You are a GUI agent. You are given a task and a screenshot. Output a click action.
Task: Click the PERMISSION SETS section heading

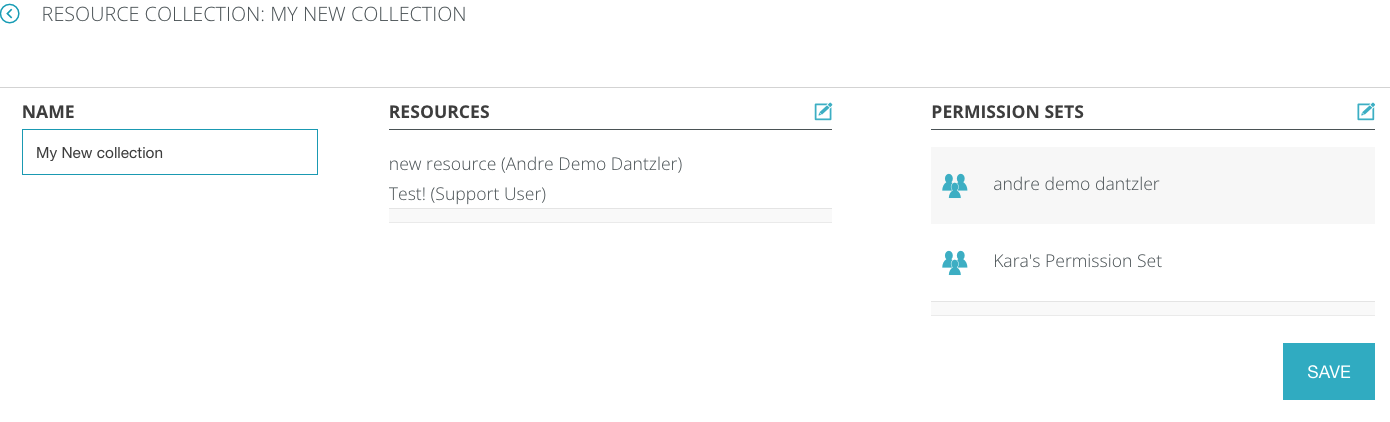click(1007, 112)
